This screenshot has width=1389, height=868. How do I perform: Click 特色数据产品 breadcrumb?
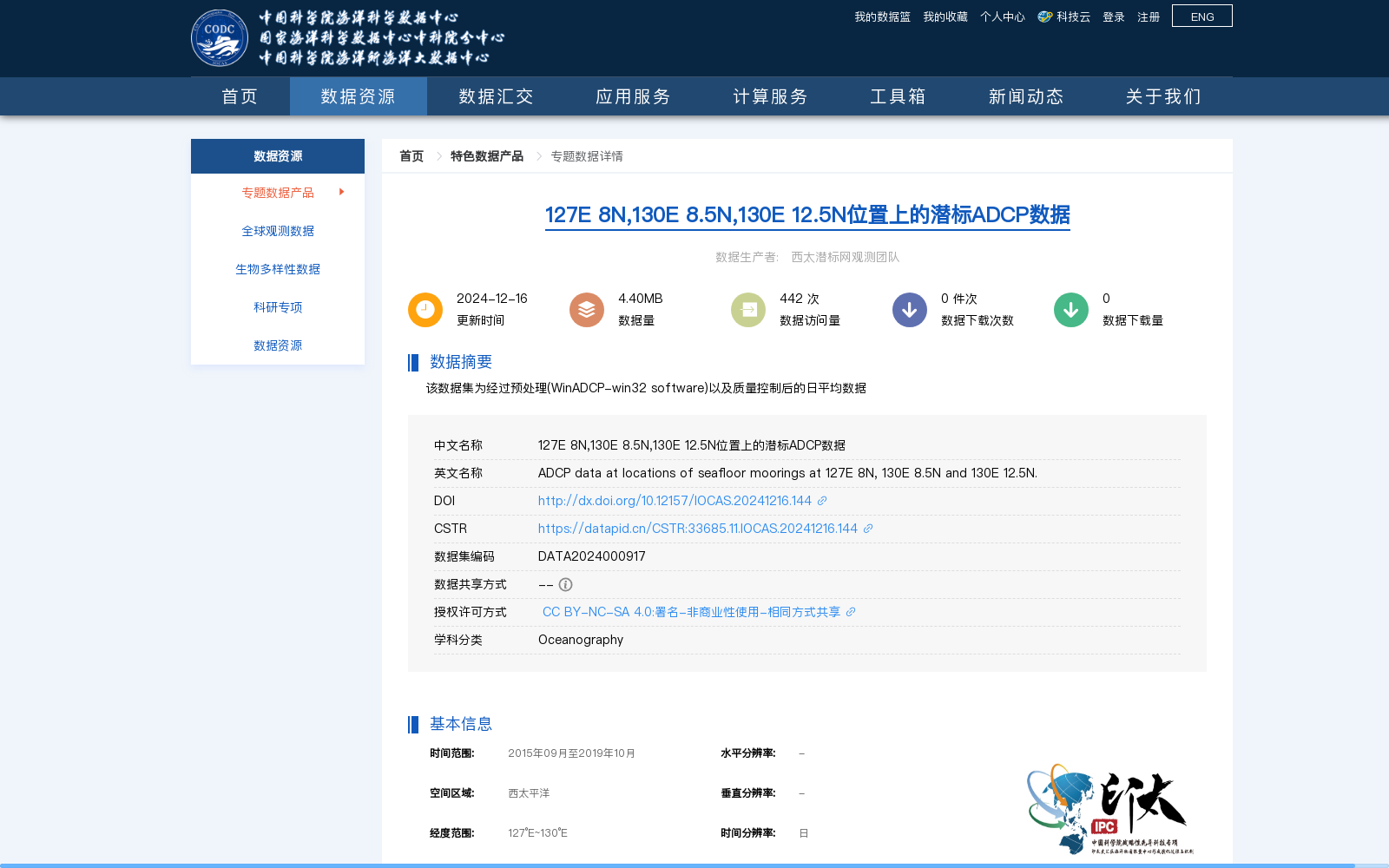coord(487,156)
